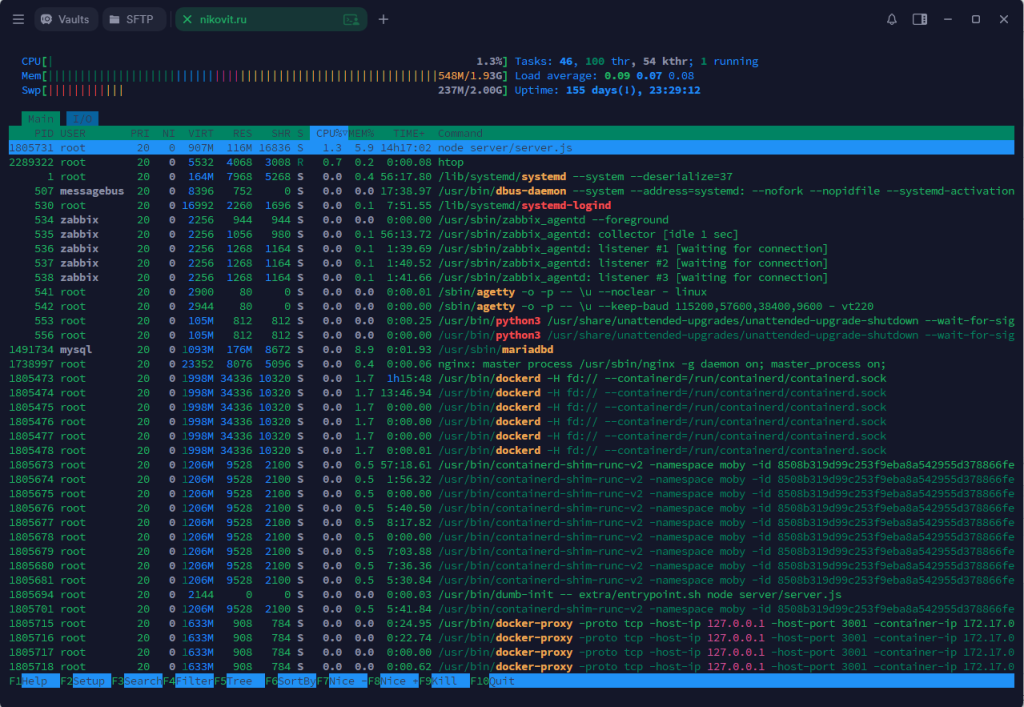Close the nikovit.ru tab via X icon

coord(187,20)
